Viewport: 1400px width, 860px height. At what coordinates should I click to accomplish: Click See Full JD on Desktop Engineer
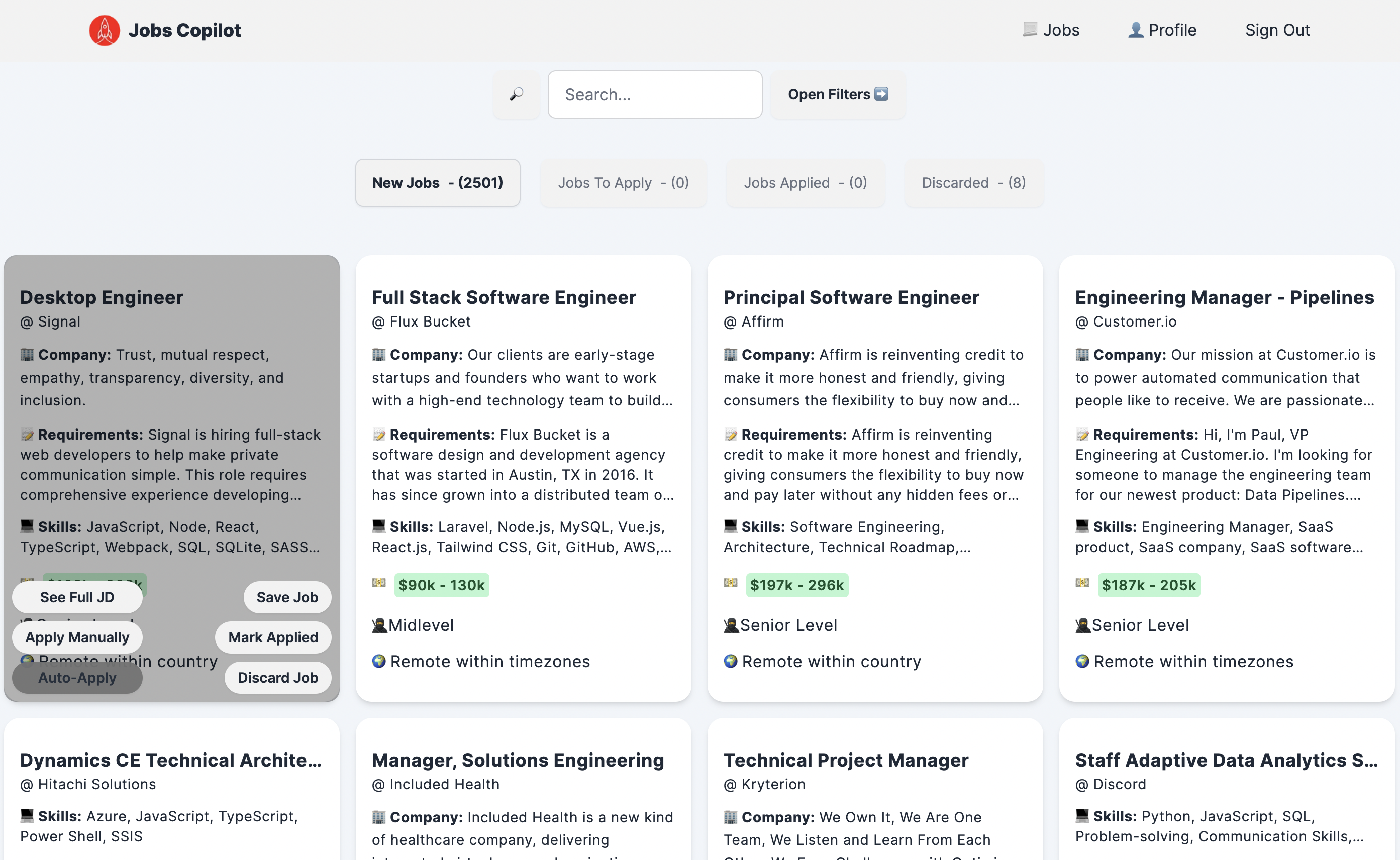point(77,597)
